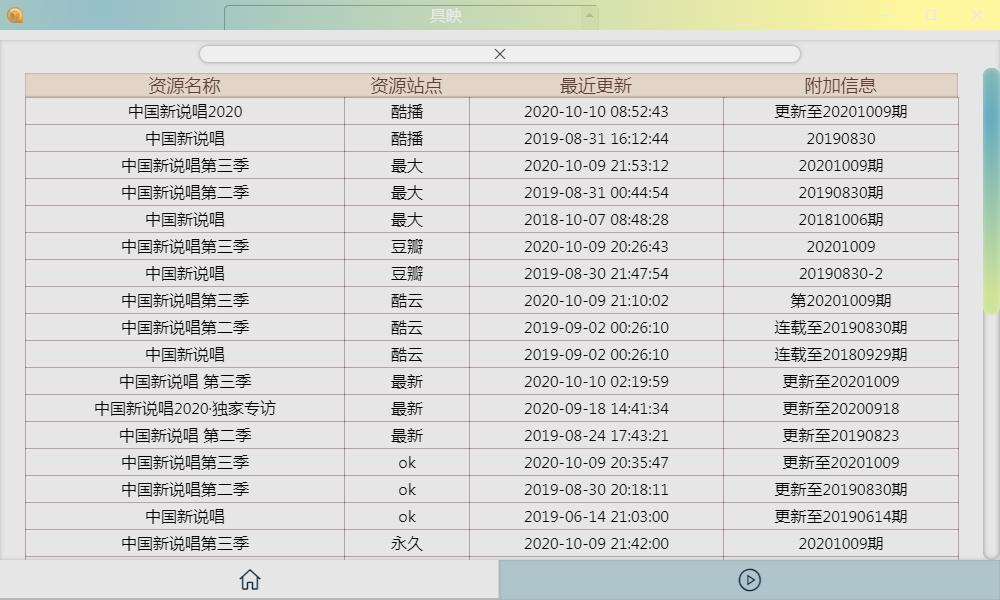Click the 更新至20190830期 info cell
Image resolution: width=1000 pixels, height=600 pixels.
pos(841,490)
